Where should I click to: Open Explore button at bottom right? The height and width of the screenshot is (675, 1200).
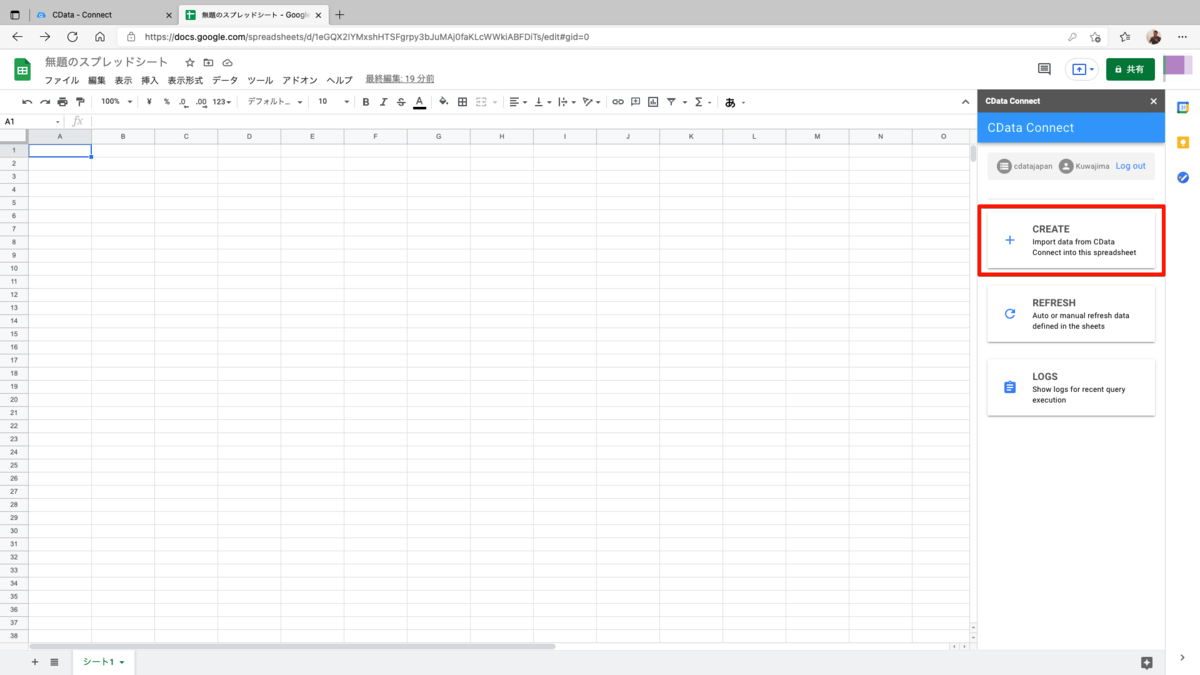tap(1147, 662)
